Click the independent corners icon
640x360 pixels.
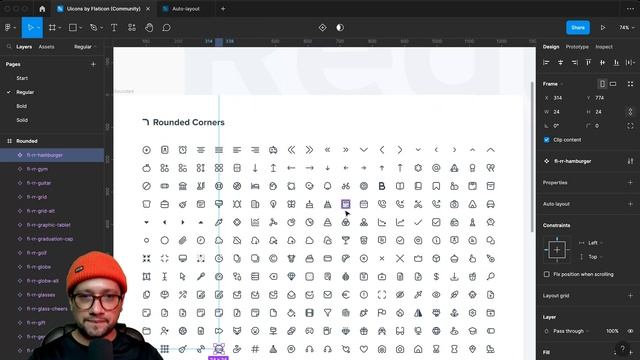point(631,126)
